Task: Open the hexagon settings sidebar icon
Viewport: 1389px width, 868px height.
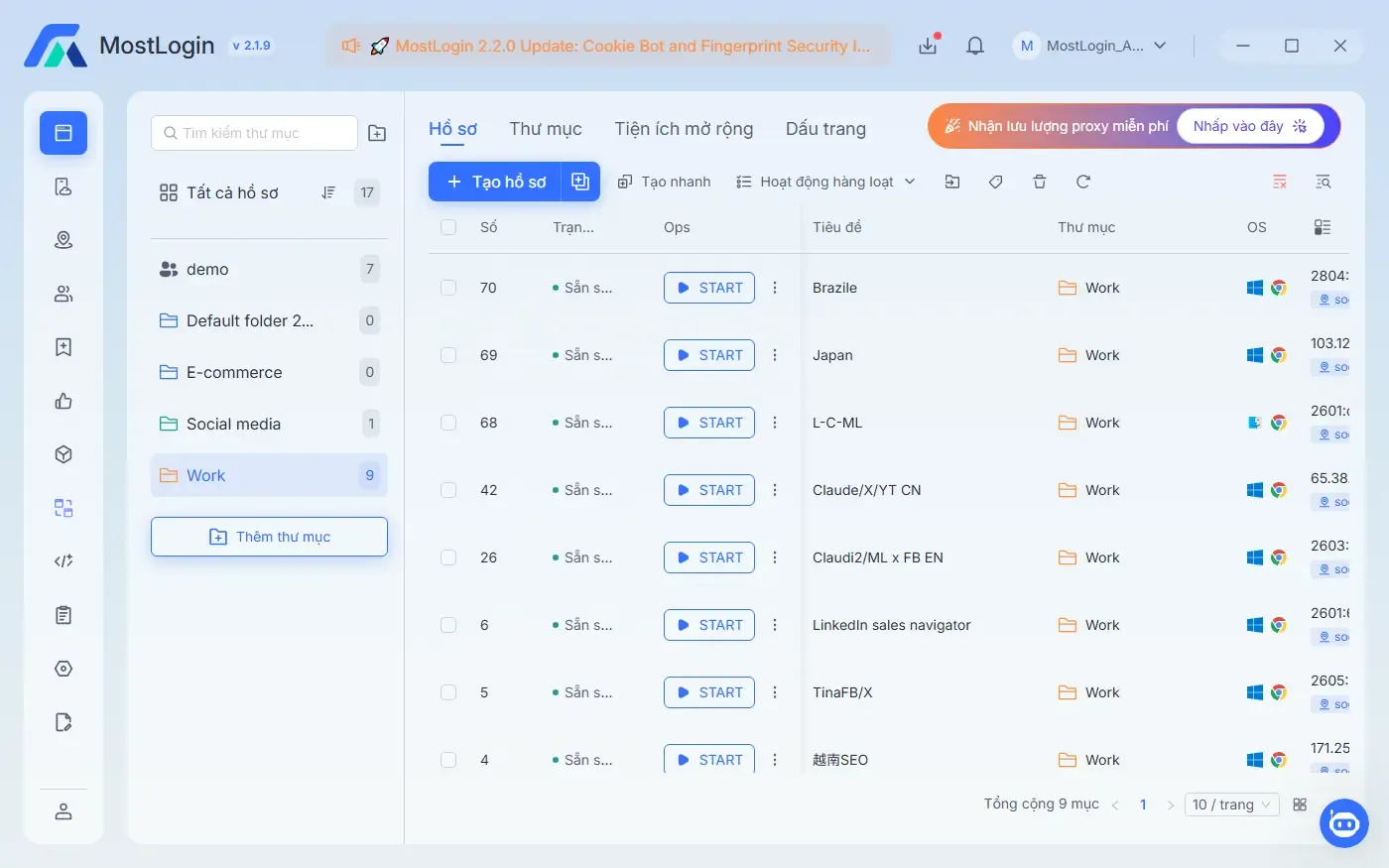Action: coord(63,669)
